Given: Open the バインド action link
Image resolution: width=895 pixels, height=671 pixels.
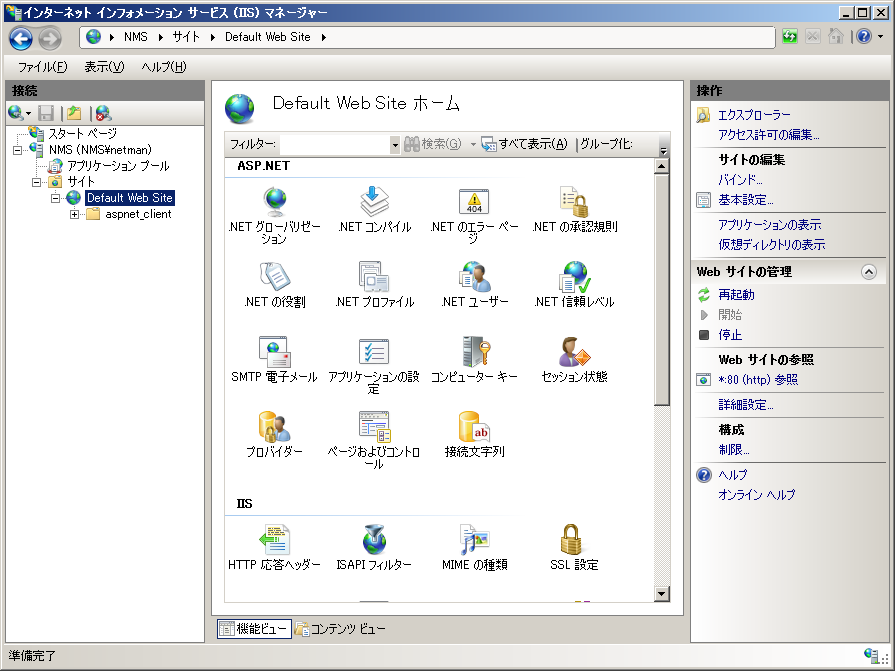Looking at the screenshot, I should (x=740, y=180).
